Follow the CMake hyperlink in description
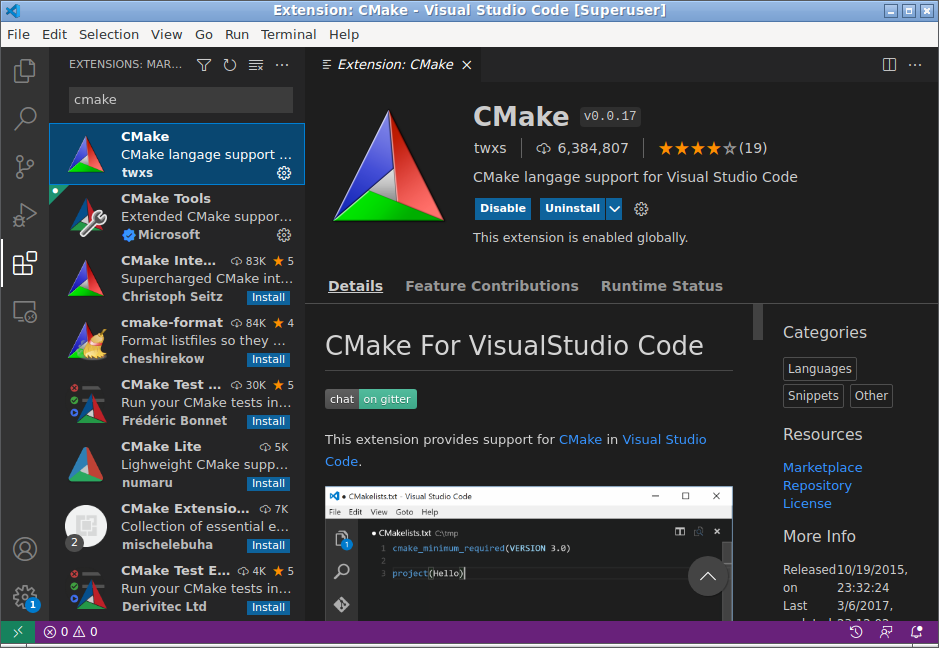The height and width of the screenshot is (648, 939). pyautogui.click(x=580, y=440)
